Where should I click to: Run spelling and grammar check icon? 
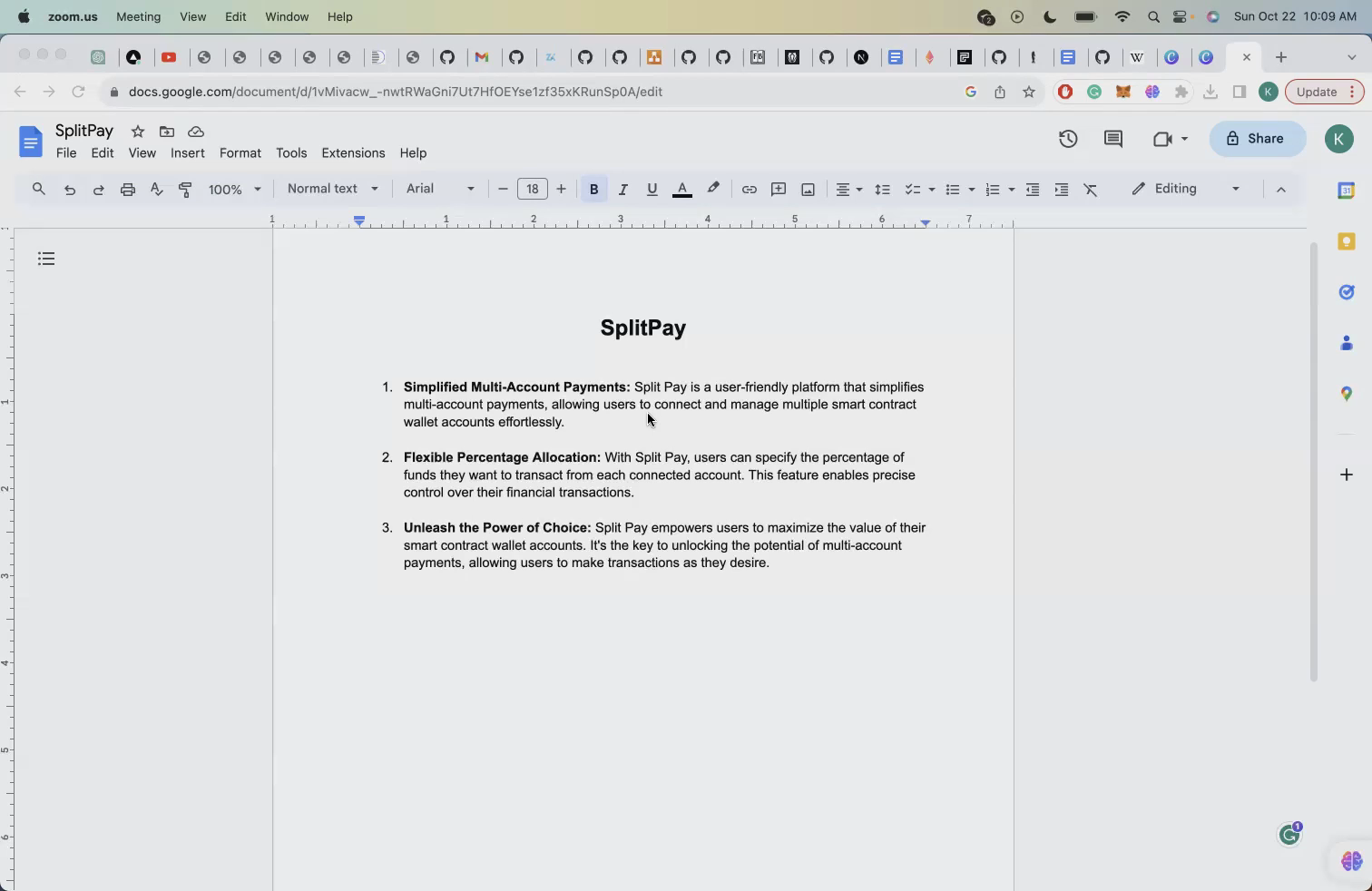point(157,190)
